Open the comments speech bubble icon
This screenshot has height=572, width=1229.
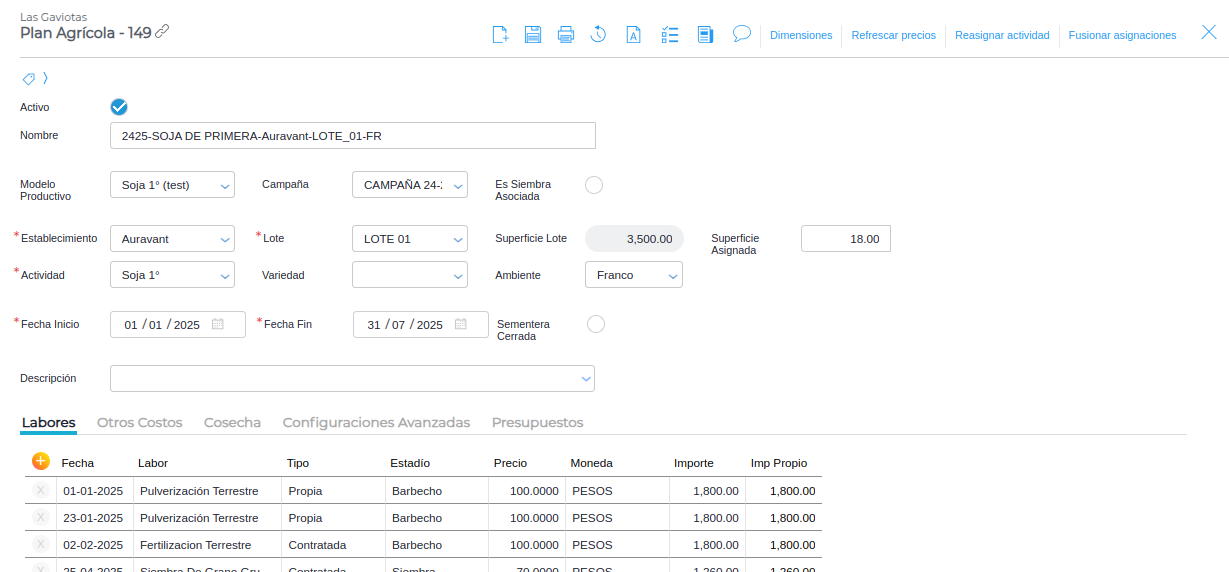[741, 34]
